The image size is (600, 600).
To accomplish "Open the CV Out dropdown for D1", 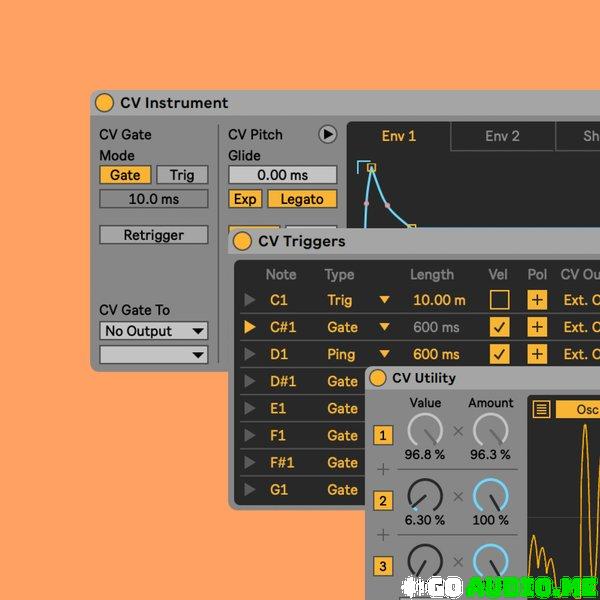I will click(581, 354).
